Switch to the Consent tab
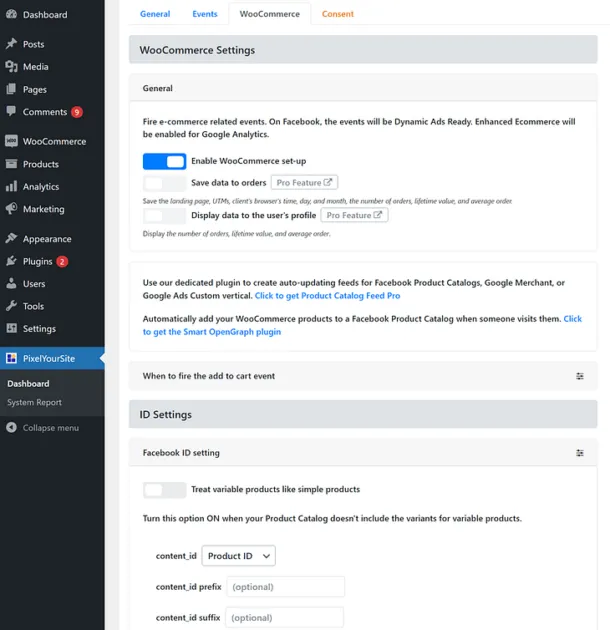The height and width of the screenshot is (630, 610). [337, 14]
